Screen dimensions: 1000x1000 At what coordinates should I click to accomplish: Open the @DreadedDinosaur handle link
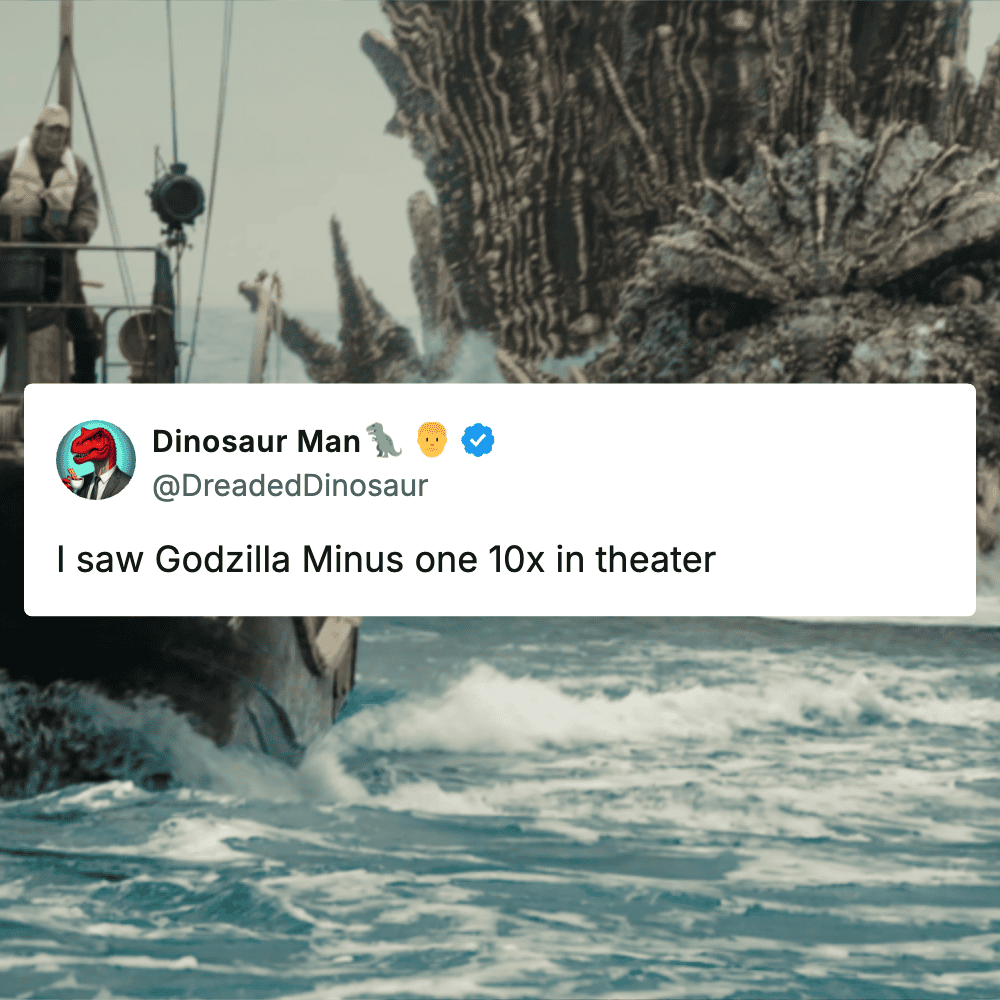290,486
